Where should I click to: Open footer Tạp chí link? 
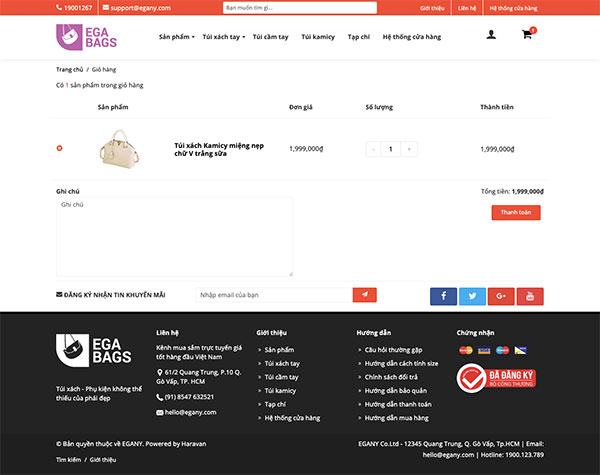pos(275,404)
